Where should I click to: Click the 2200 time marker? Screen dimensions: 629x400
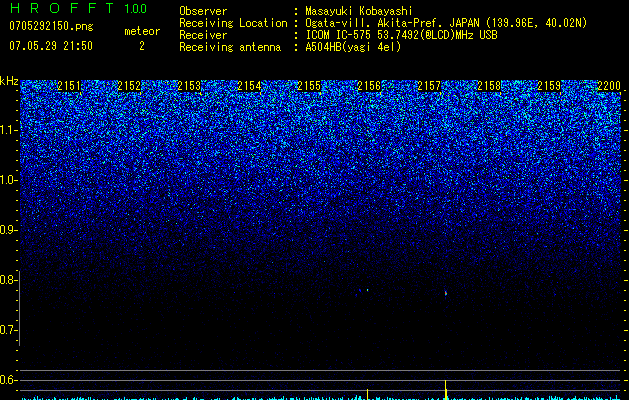pyautogui.click(x=609, y=86)
